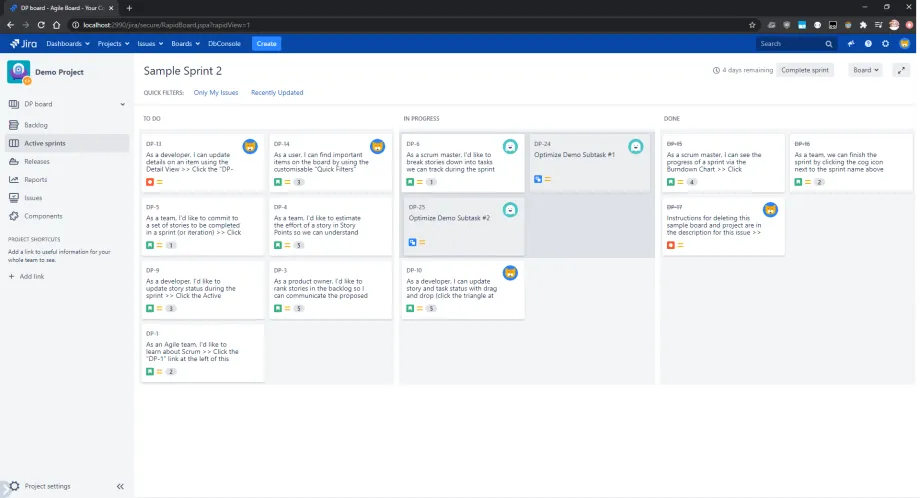Open the DP-13 issue key link
This screenshot has width=920, height=498.
click(x=154, y=144)
